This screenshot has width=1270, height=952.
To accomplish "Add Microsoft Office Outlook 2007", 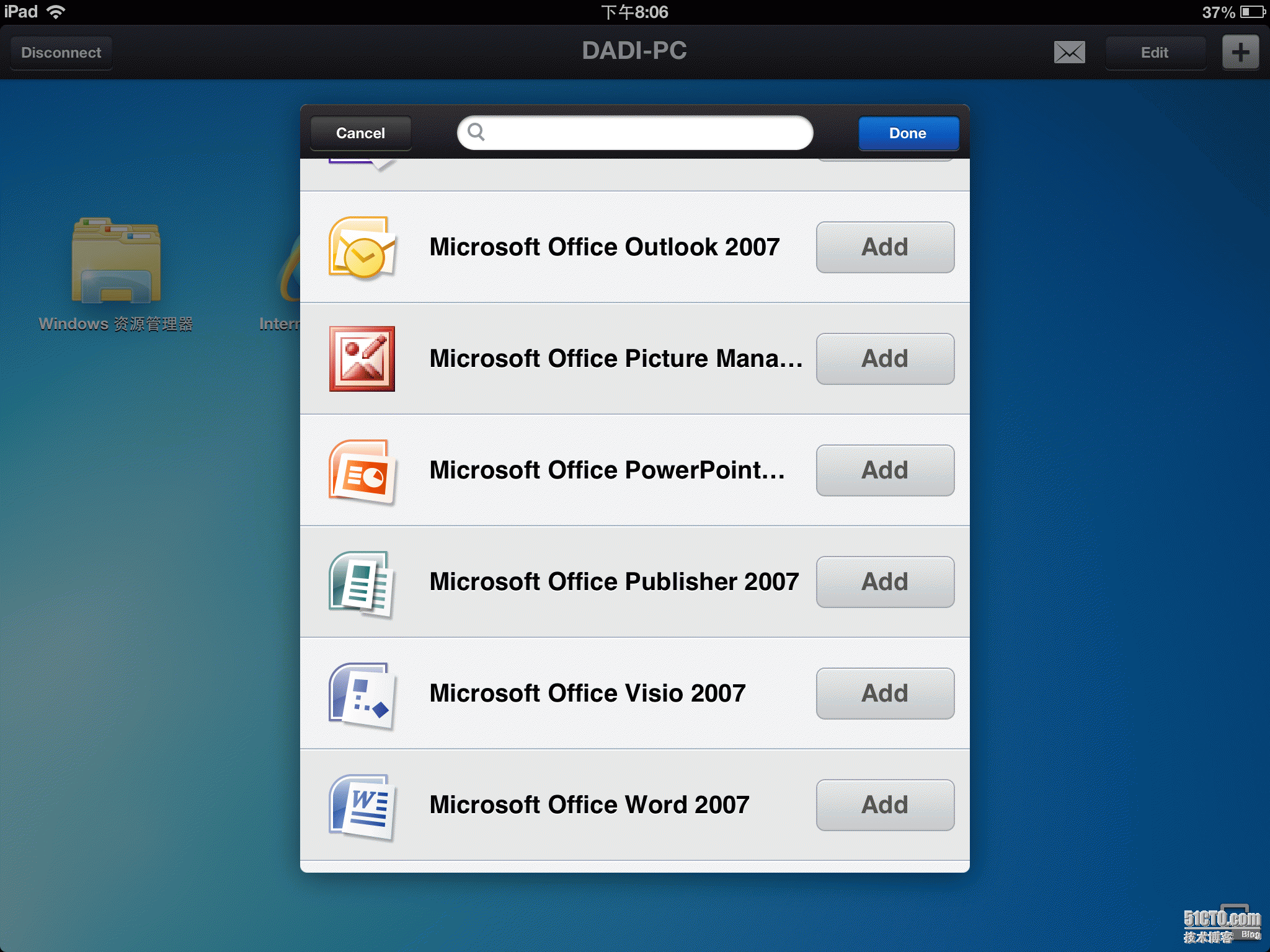I will [x=884, y=247].
